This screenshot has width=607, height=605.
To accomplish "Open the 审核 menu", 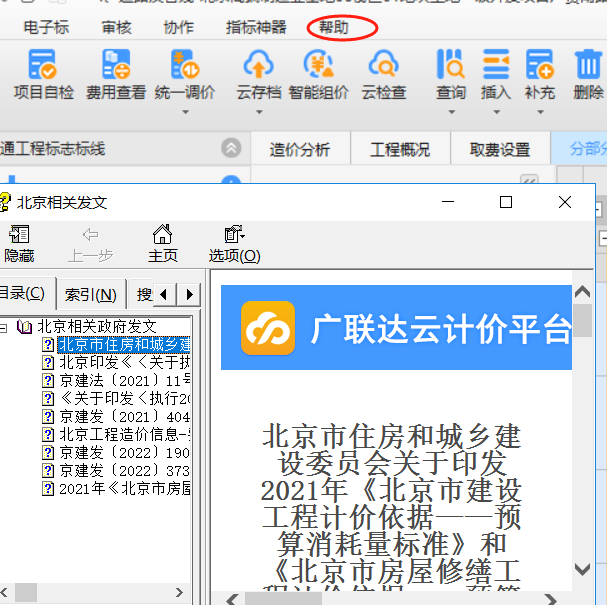I will tap(116, 27).
